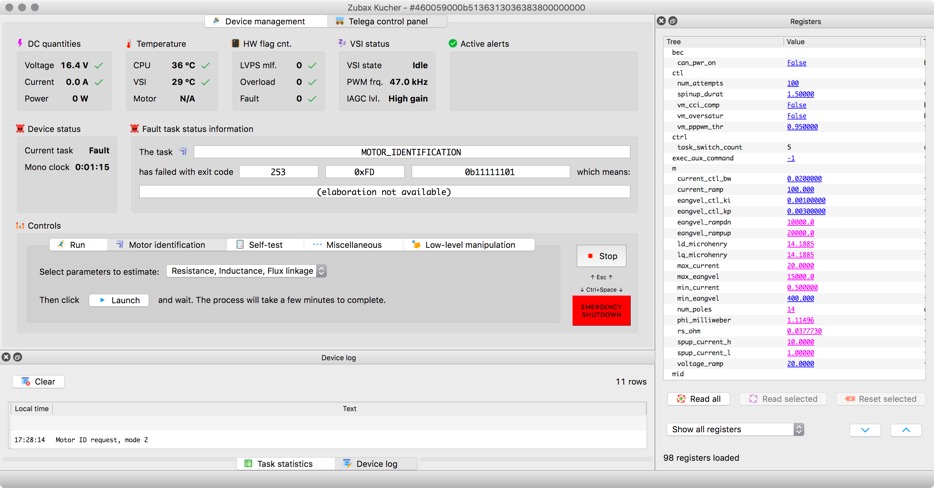Click the Value column header in Registers

point(852,42)
